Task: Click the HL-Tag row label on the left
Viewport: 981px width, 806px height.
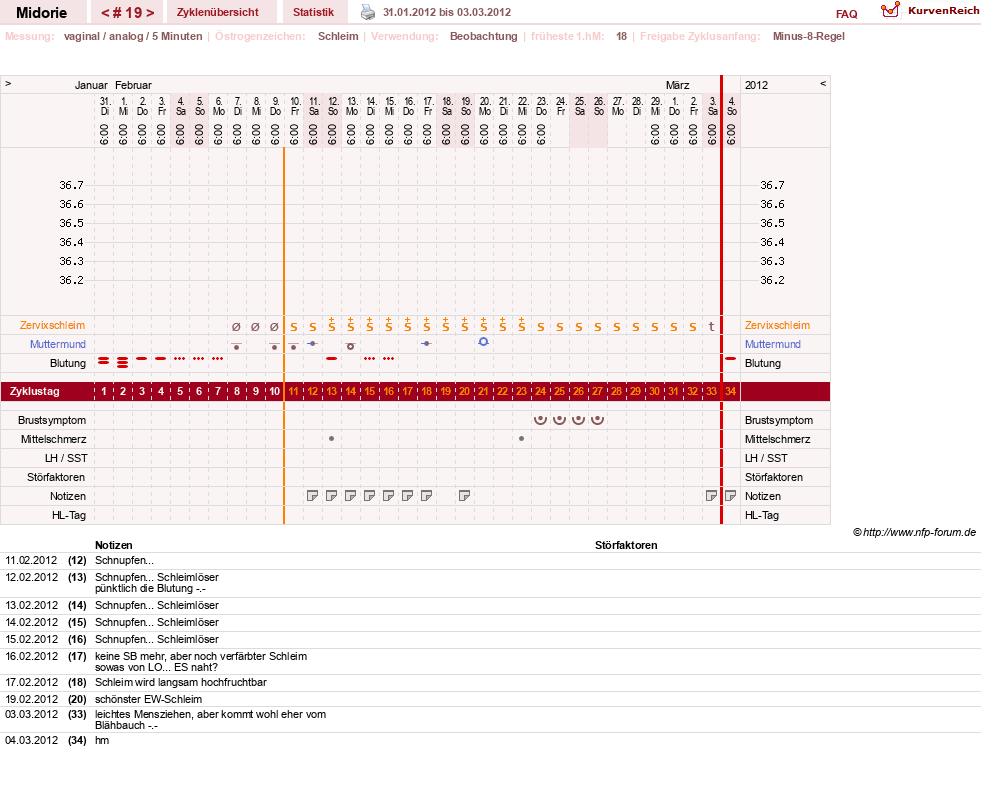Action: click(69, 515)
